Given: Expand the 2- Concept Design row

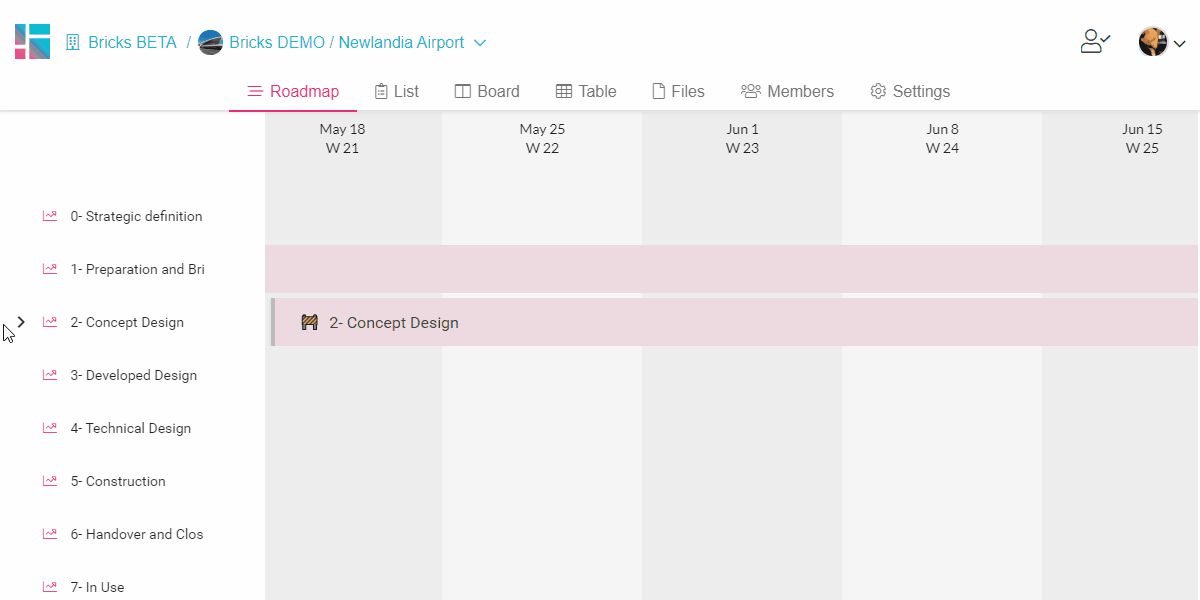Looking at the screenshot, I should [21, 322].
